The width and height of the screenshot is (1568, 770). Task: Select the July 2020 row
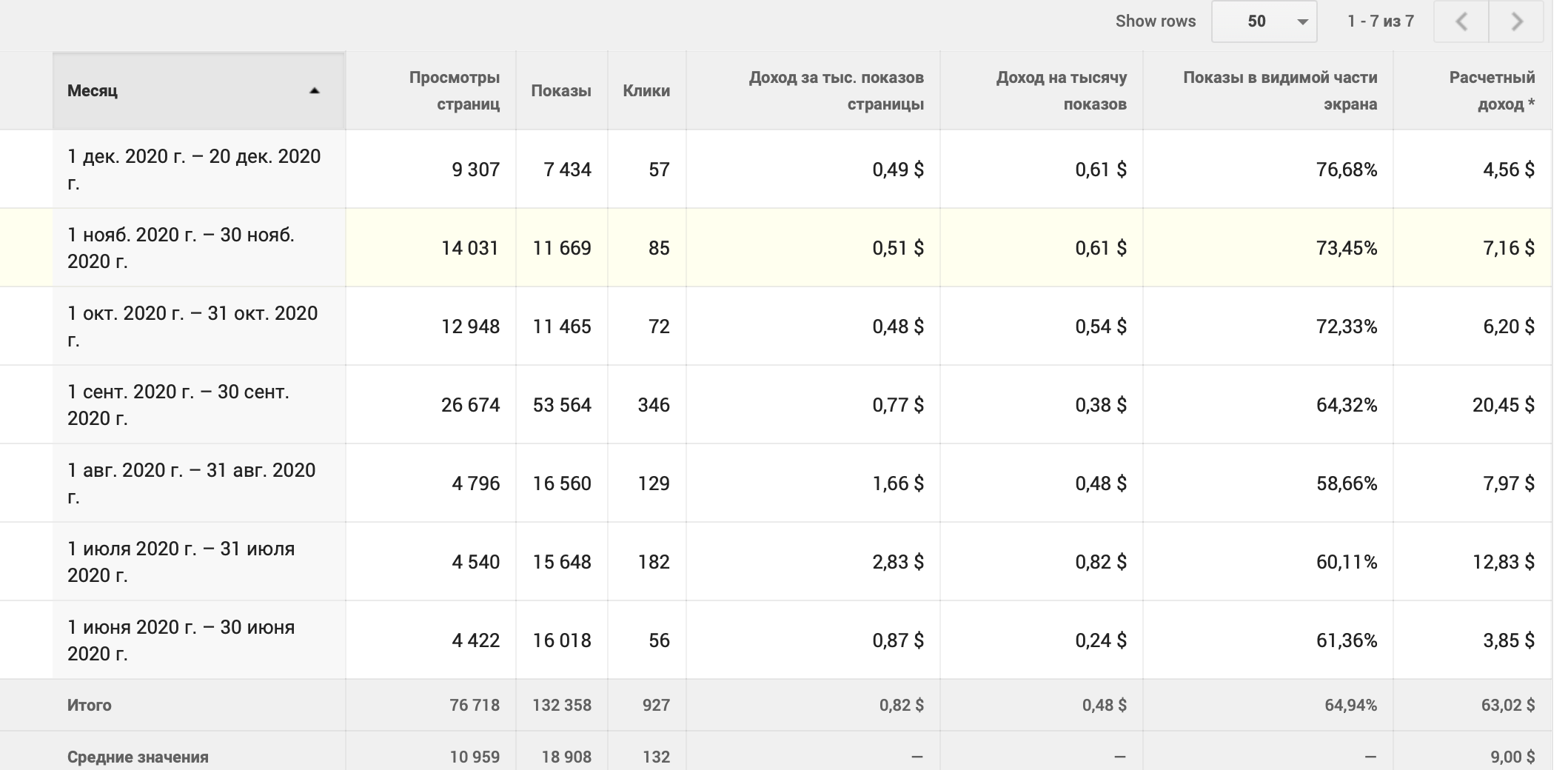(x=181, y=562)
